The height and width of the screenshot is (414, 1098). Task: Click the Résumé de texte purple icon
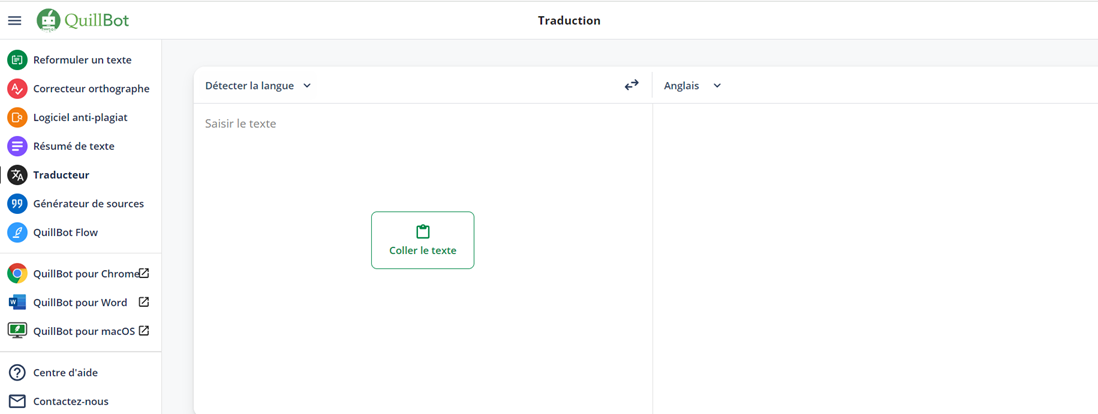click(17, 146)
